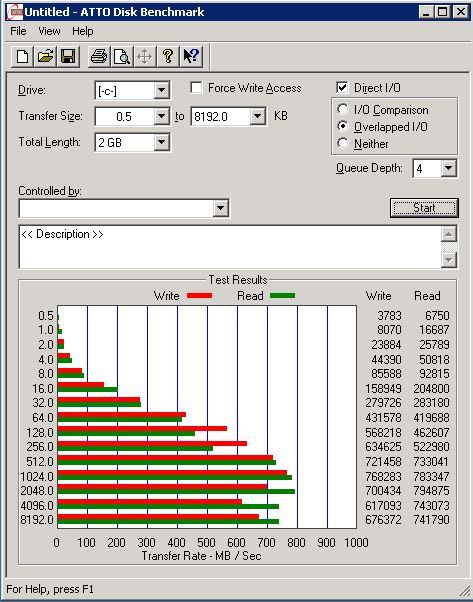
Task: Click the red Write legend swatch
Action: pyautogui.click(x=199, y=295)
